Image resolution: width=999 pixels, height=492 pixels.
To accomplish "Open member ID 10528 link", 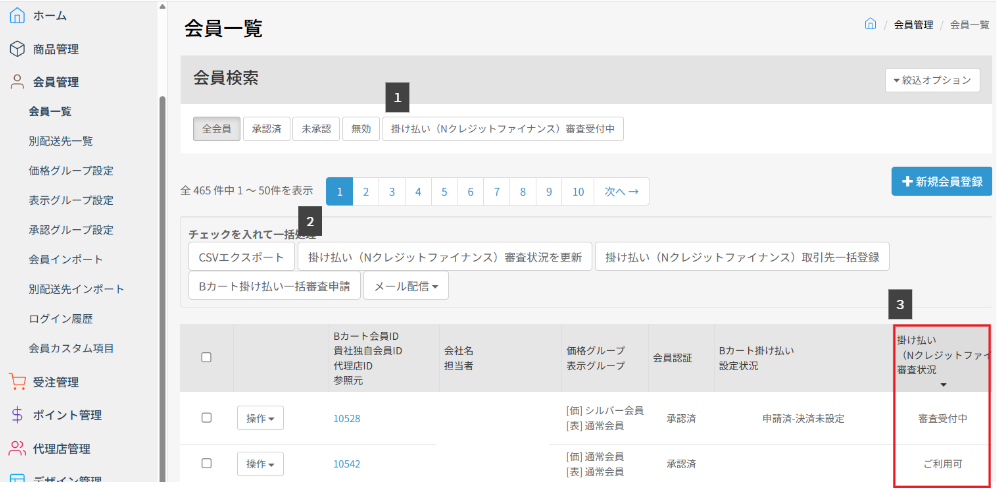I will [347, 419].
